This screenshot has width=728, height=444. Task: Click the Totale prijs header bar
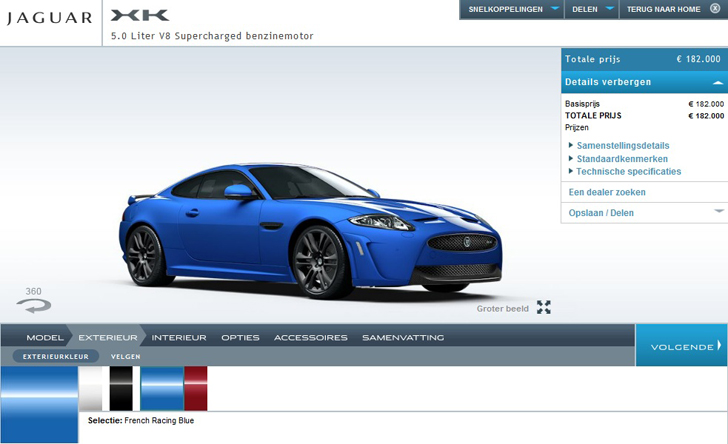point(643,59)
